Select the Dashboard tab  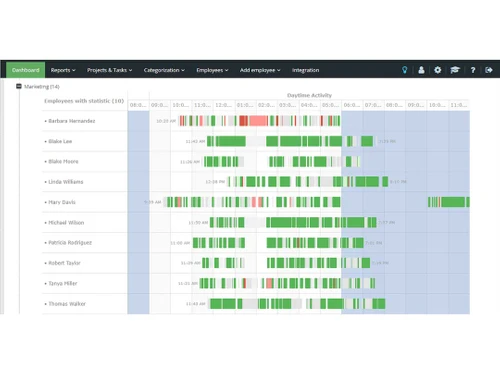point(26,70)
